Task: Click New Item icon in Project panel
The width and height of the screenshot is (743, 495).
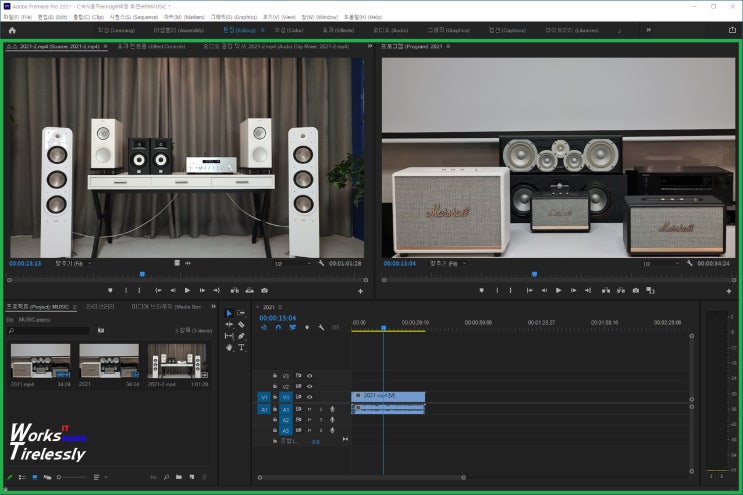Action: point(192,477)
